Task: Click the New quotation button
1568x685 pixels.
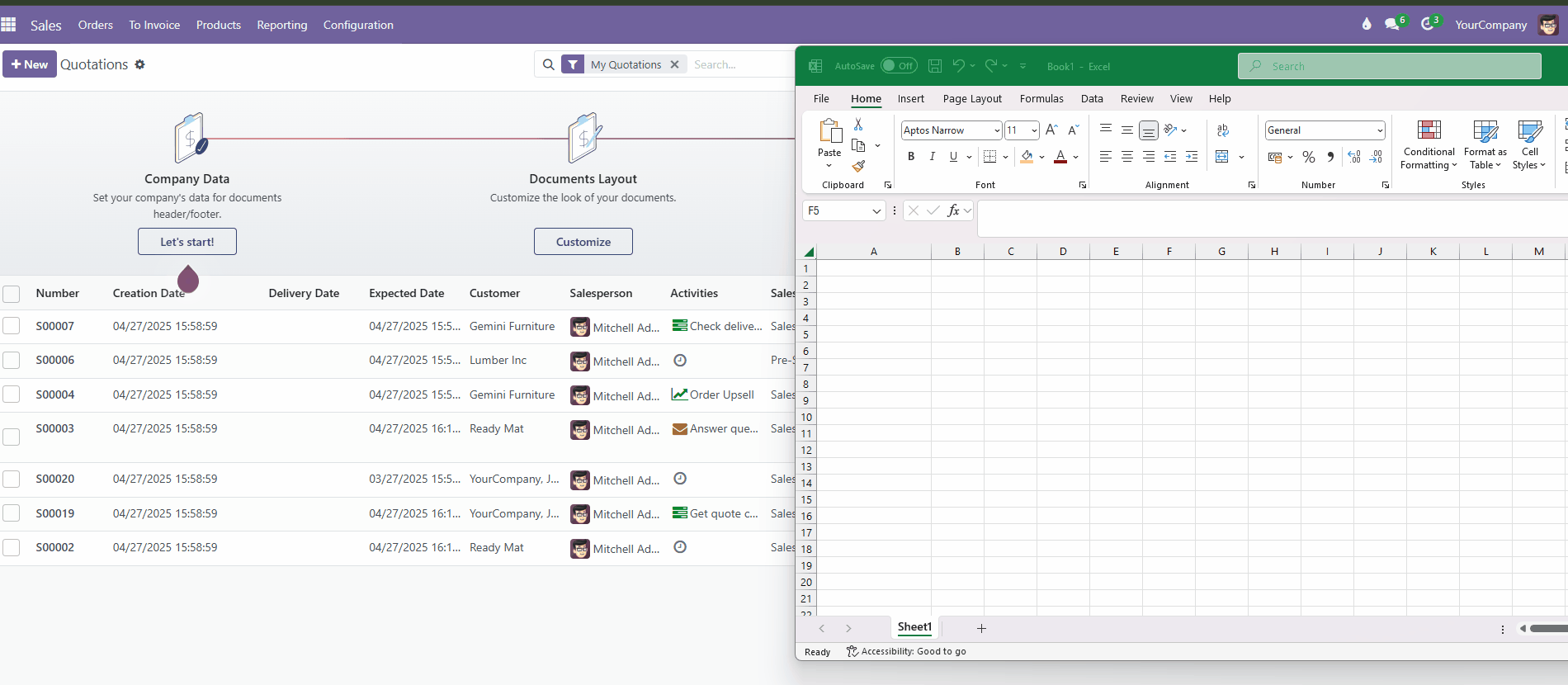Action: [30, 64]
